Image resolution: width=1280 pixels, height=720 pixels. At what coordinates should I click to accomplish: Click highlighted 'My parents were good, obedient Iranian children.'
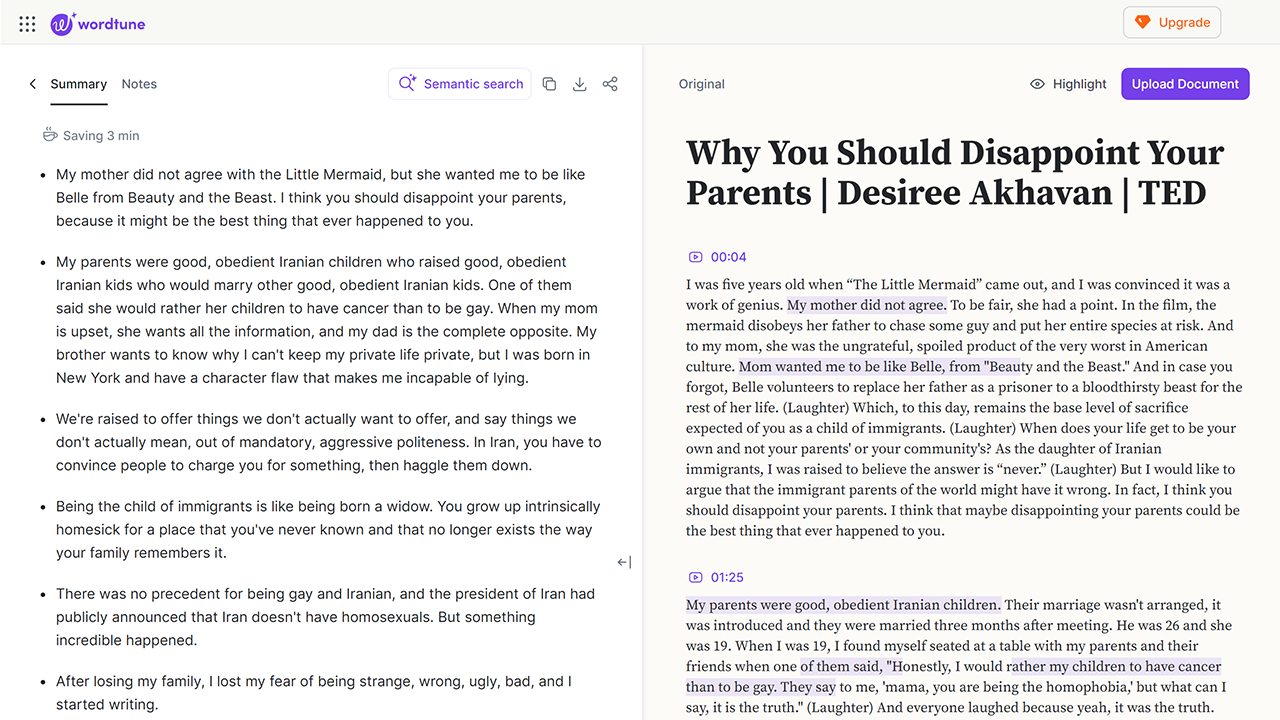click(x=843, y=605)
